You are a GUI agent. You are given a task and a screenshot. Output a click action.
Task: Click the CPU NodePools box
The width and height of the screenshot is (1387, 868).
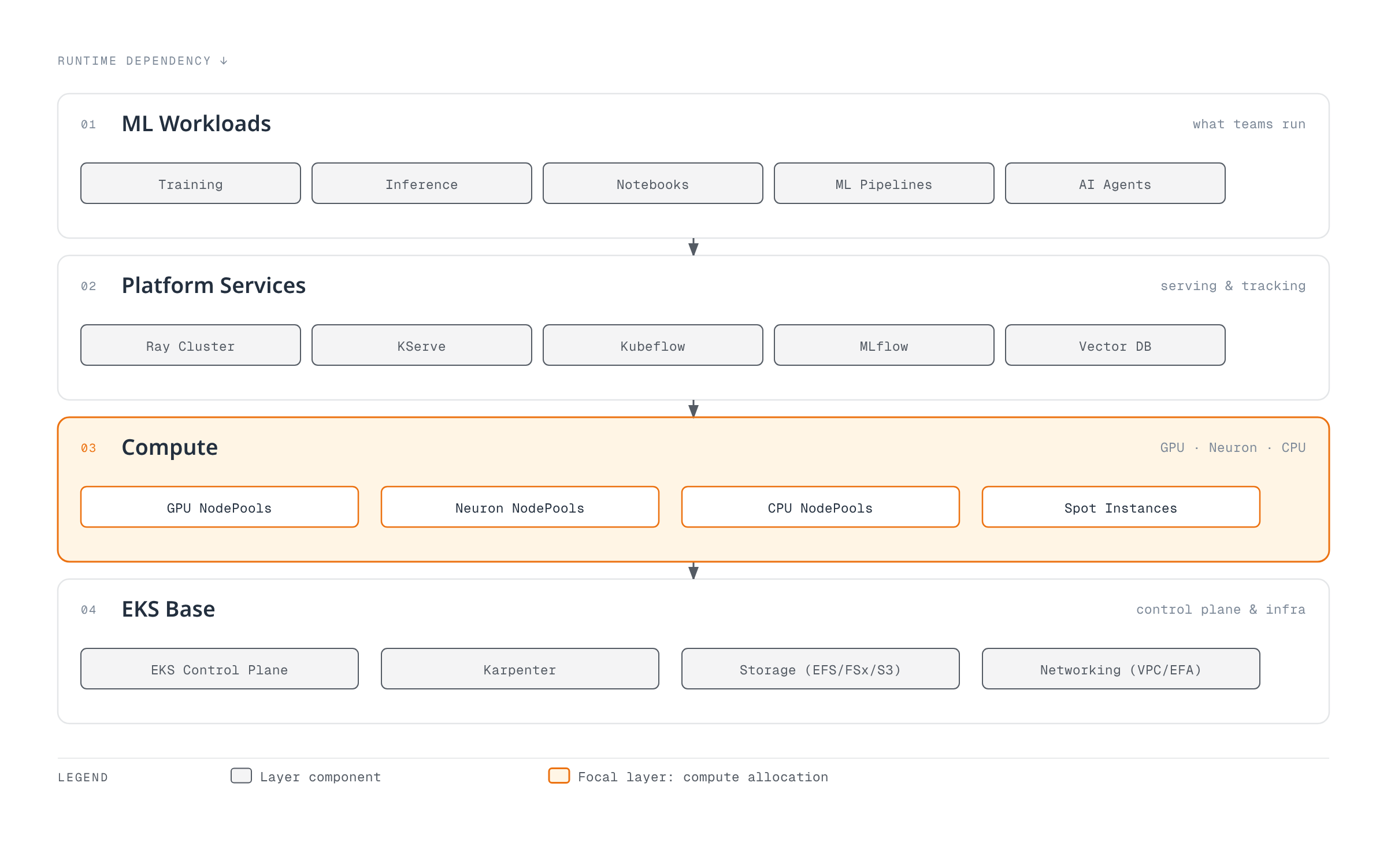click(821, 507)
